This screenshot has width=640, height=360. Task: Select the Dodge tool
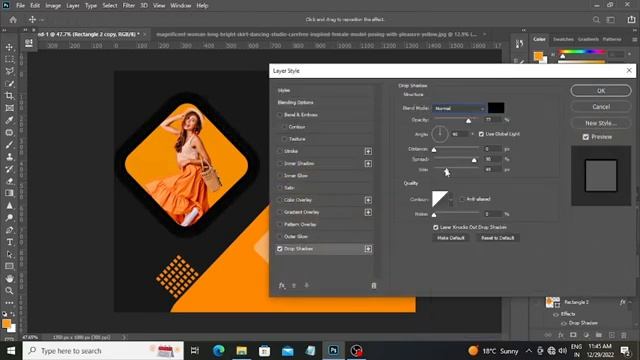(9, 218)
